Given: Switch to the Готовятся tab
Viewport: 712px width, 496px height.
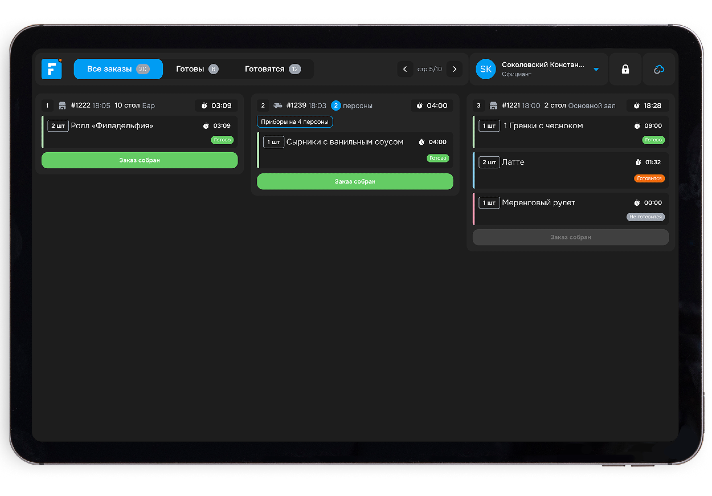Looking at the screenshot, I should tap(272, 69).
